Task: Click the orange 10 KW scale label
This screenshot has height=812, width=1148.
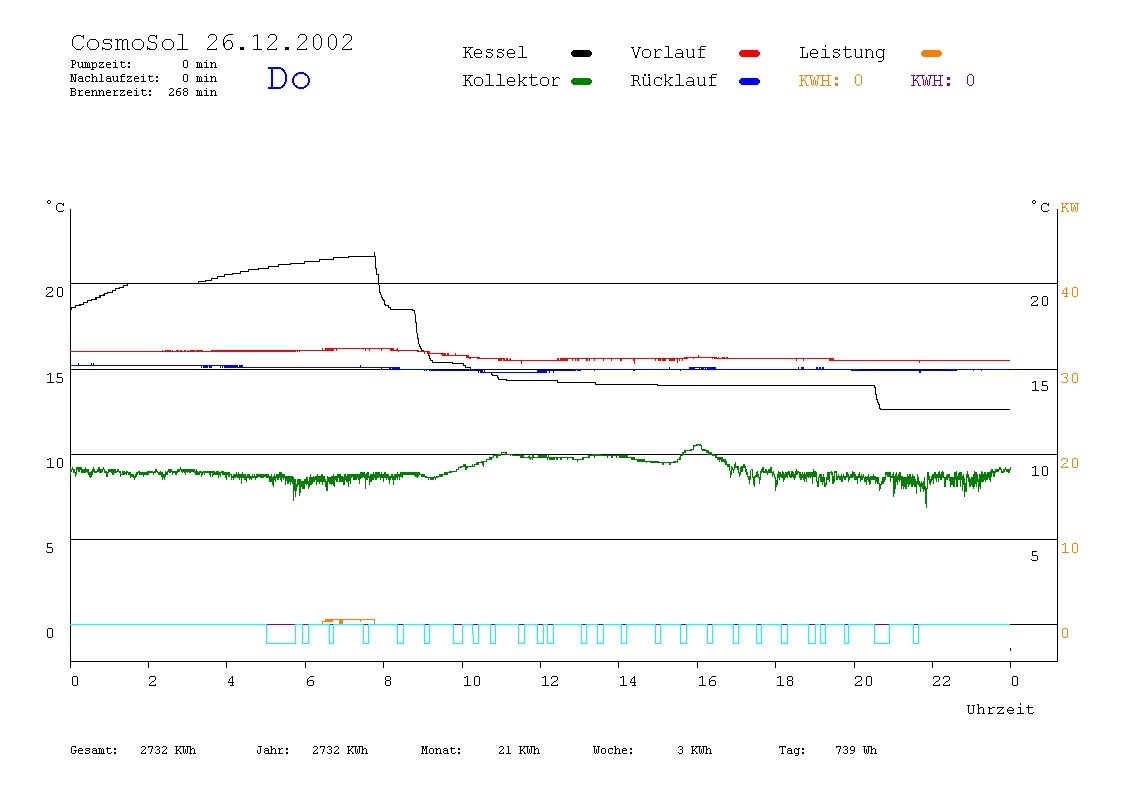Action: [1070, 548]
